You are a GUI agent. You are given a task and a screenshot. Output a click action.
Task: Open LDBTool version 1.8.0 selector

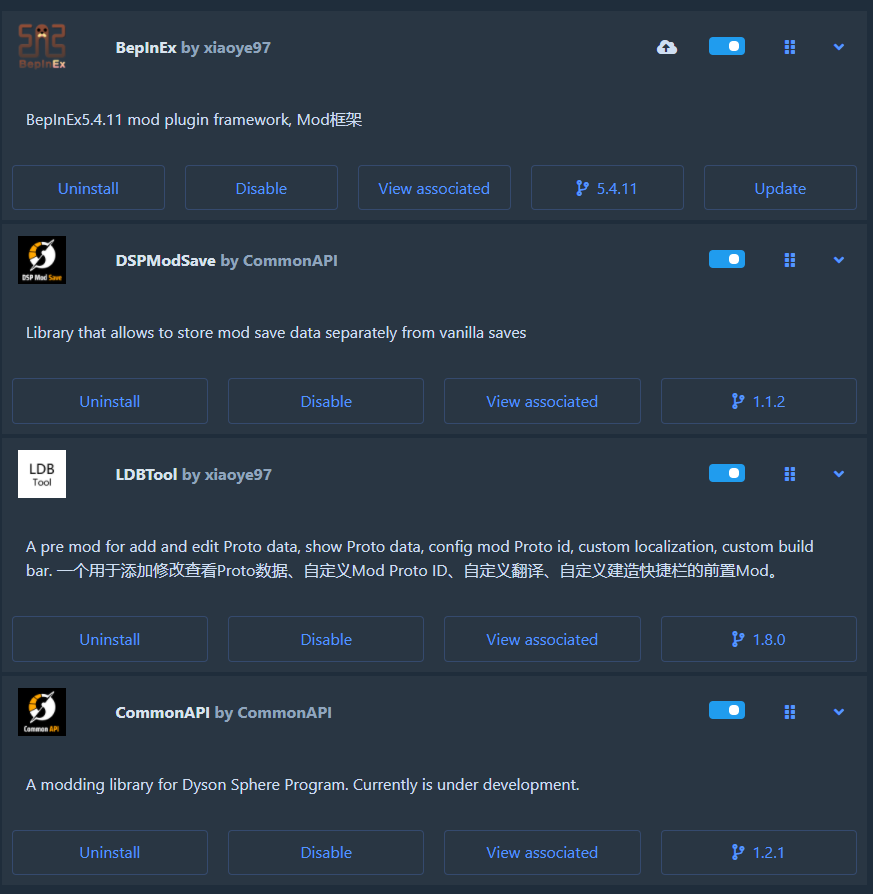click(x=758, y=639)
